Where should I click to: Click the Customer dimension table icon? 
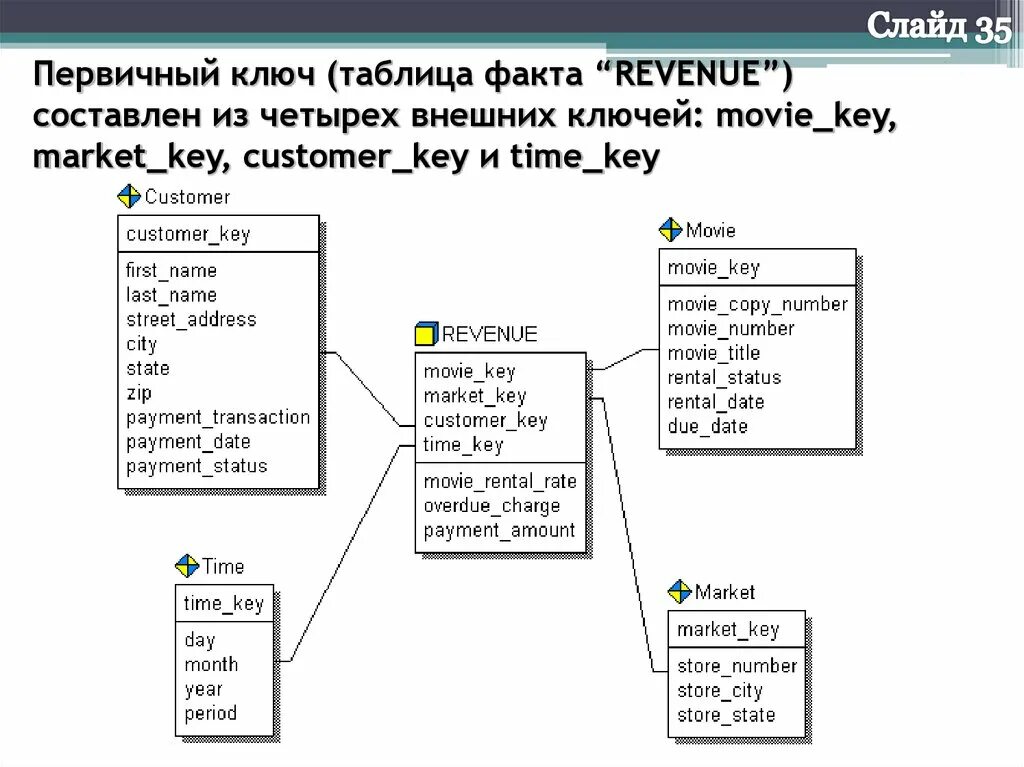pos(129,196)
